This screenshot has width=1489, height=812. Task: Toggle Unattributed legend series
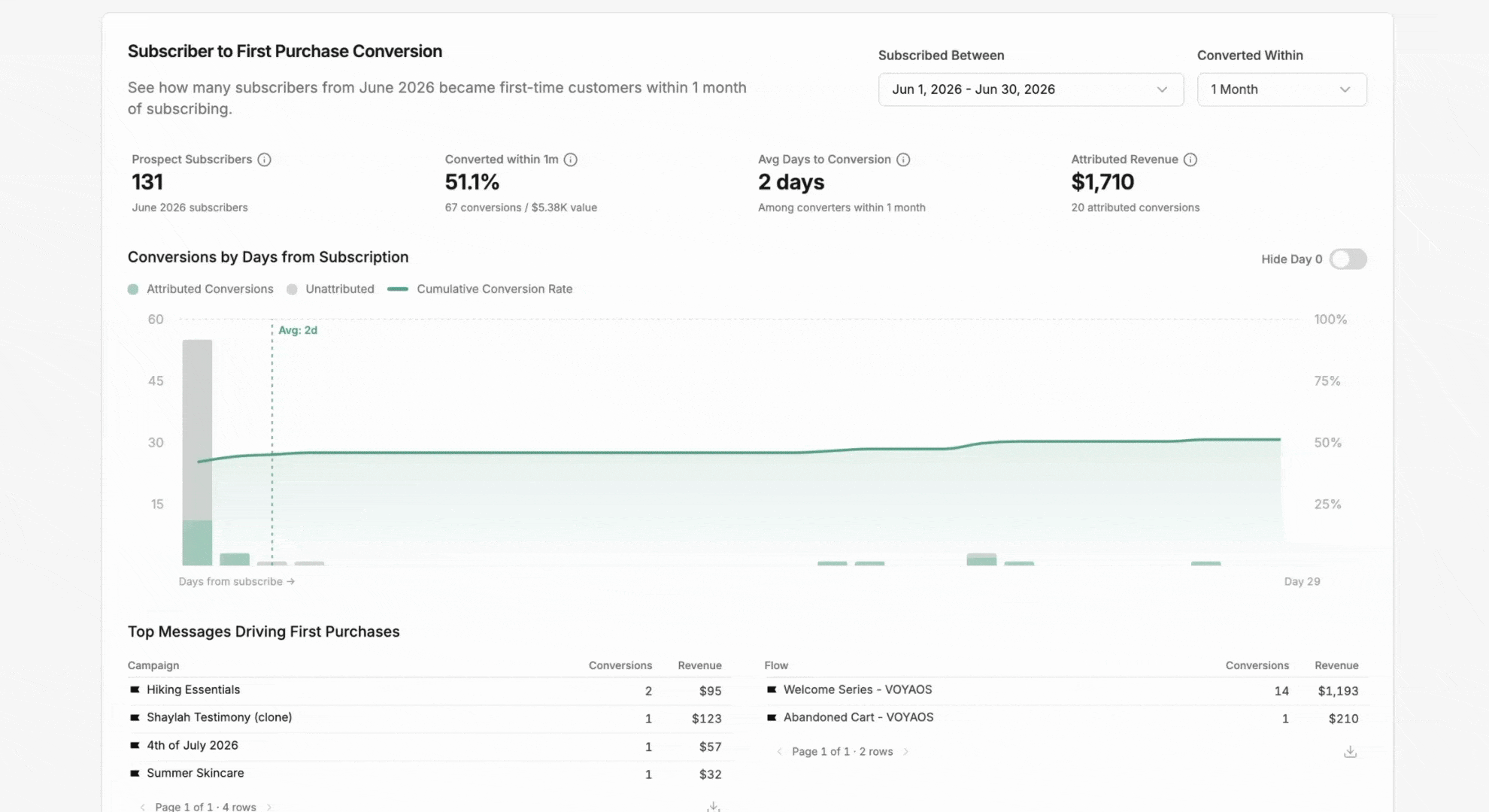pos(331,289)
